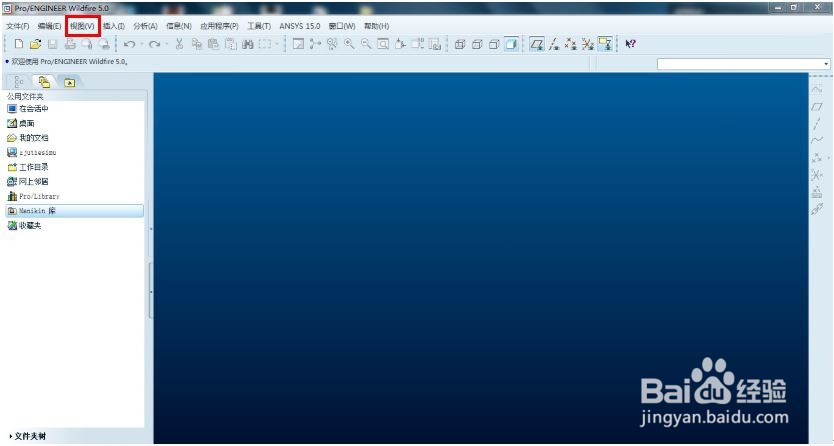Click the Cut scissors icon
Image resolution: width=834 pixels, height=446 pixels.
pos(179,44)
